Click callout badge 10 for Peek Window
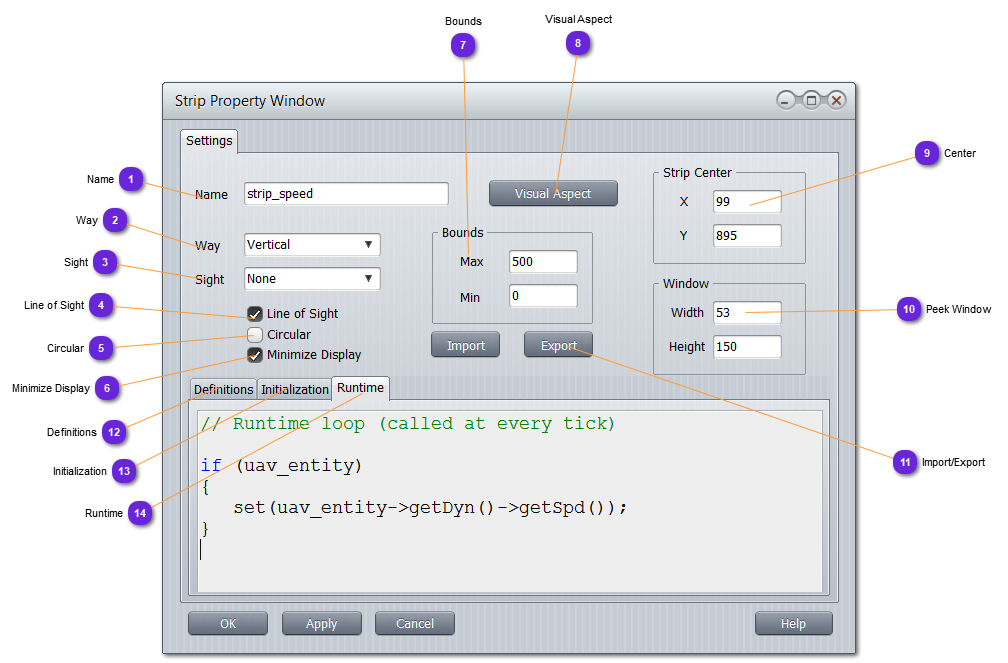 908,310
